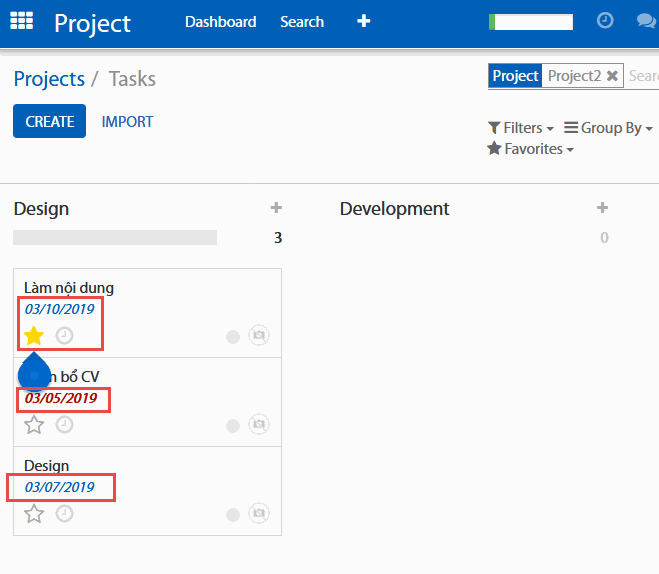
Task: Add a task in Design column with plus
Action: click(x=276, y=208)
